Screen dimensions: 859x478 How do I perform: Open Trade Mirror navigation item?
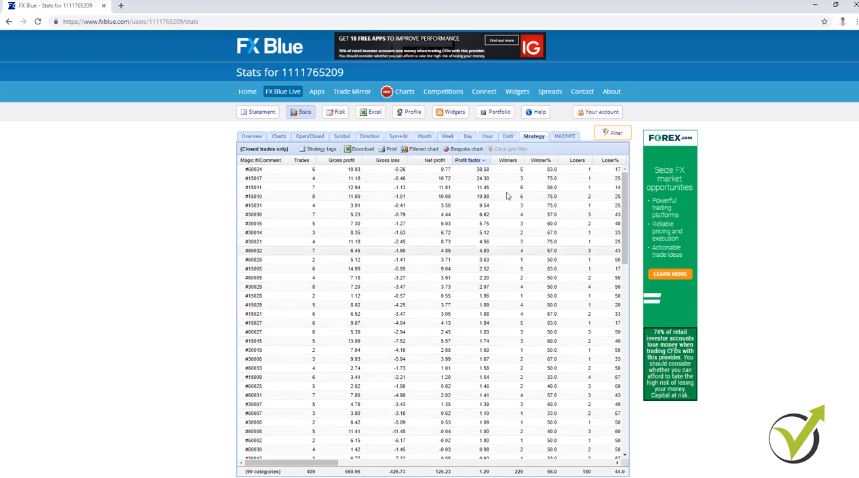pos(352,91)
